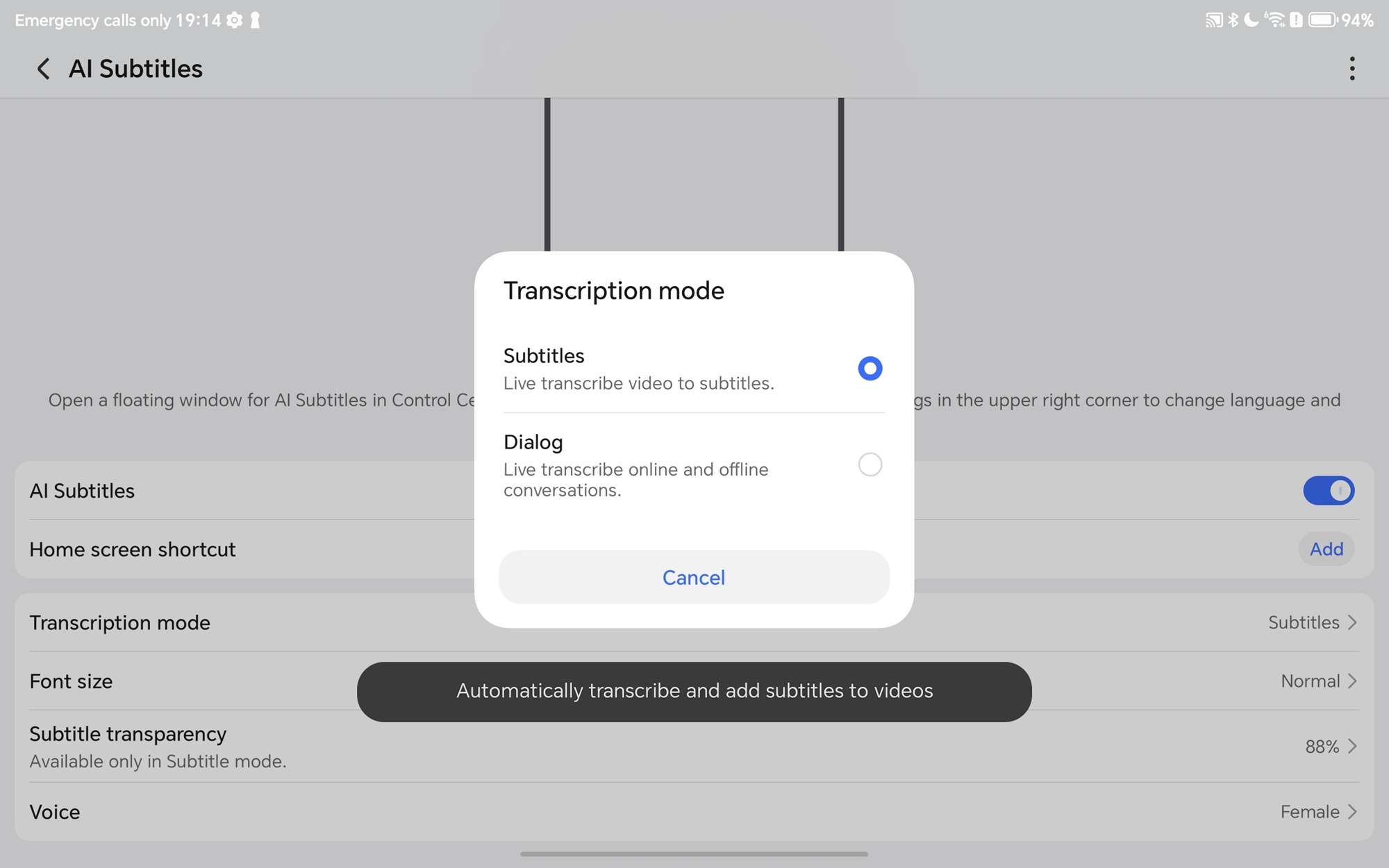Select the Dialog radio button
The width and height of the screenshot is (1389, 868).
(870, 465)
